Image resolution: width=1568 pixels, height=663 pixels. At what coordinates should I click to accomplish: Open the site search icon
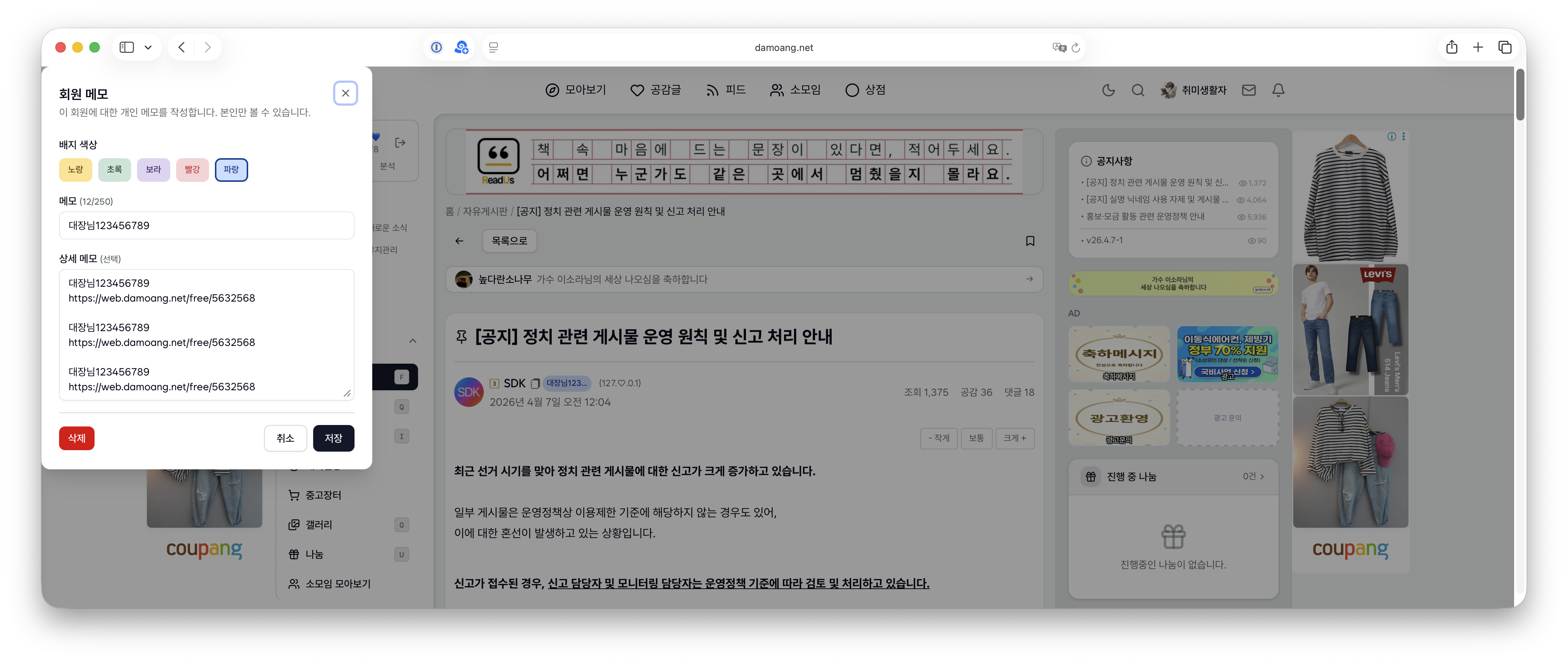[1138, 90]
